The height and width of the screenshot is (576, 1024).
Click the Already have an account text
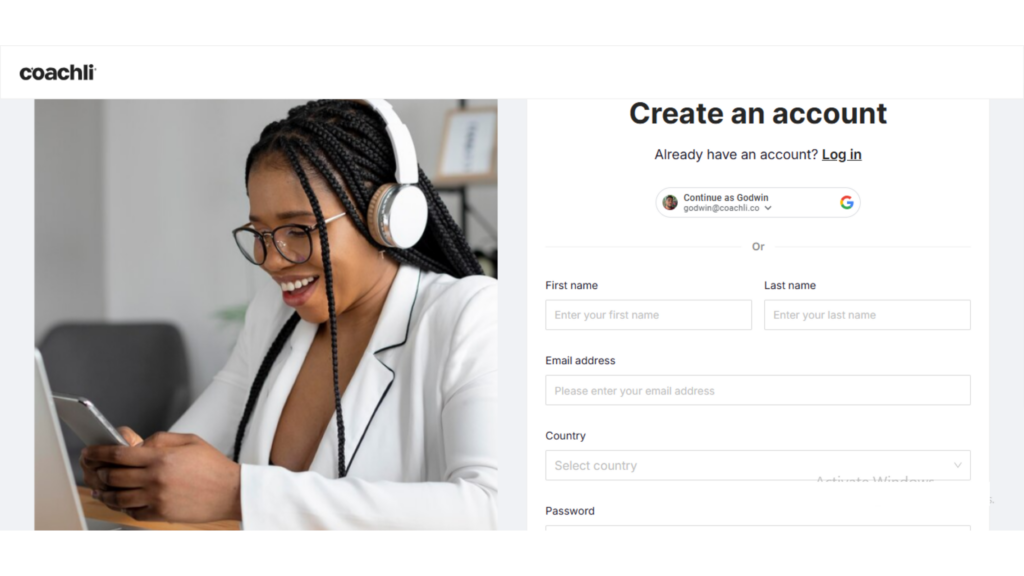pos(736,155)
